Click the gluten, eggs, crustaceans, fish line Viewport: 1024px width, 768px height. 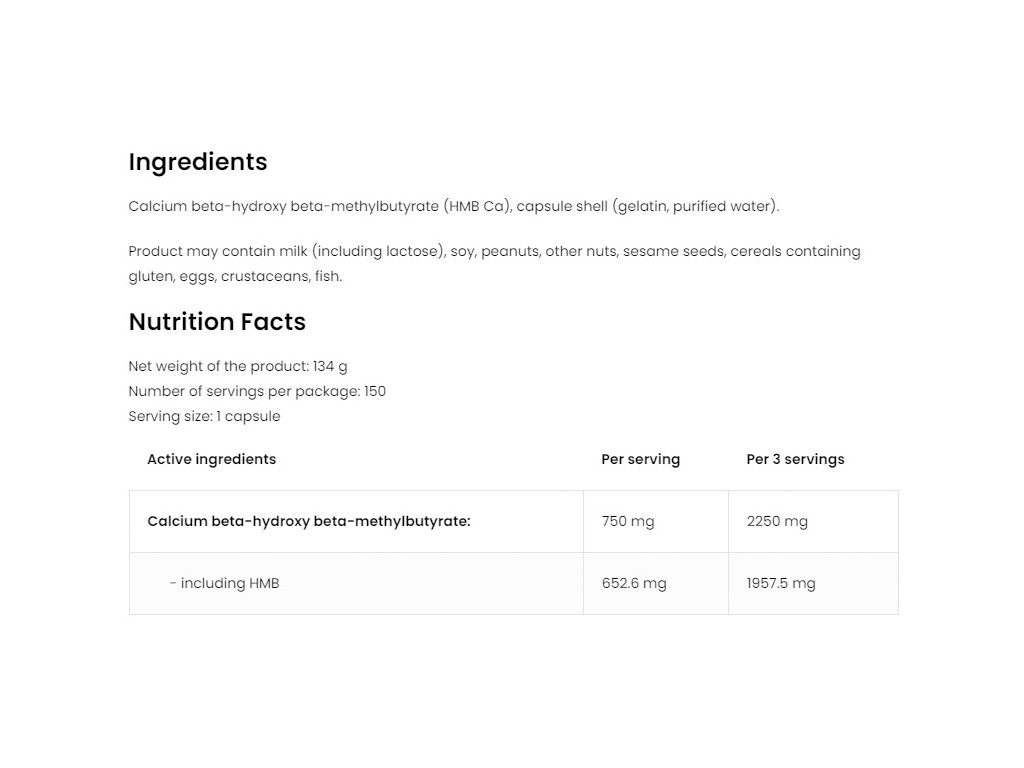click(x=235, y=276)
